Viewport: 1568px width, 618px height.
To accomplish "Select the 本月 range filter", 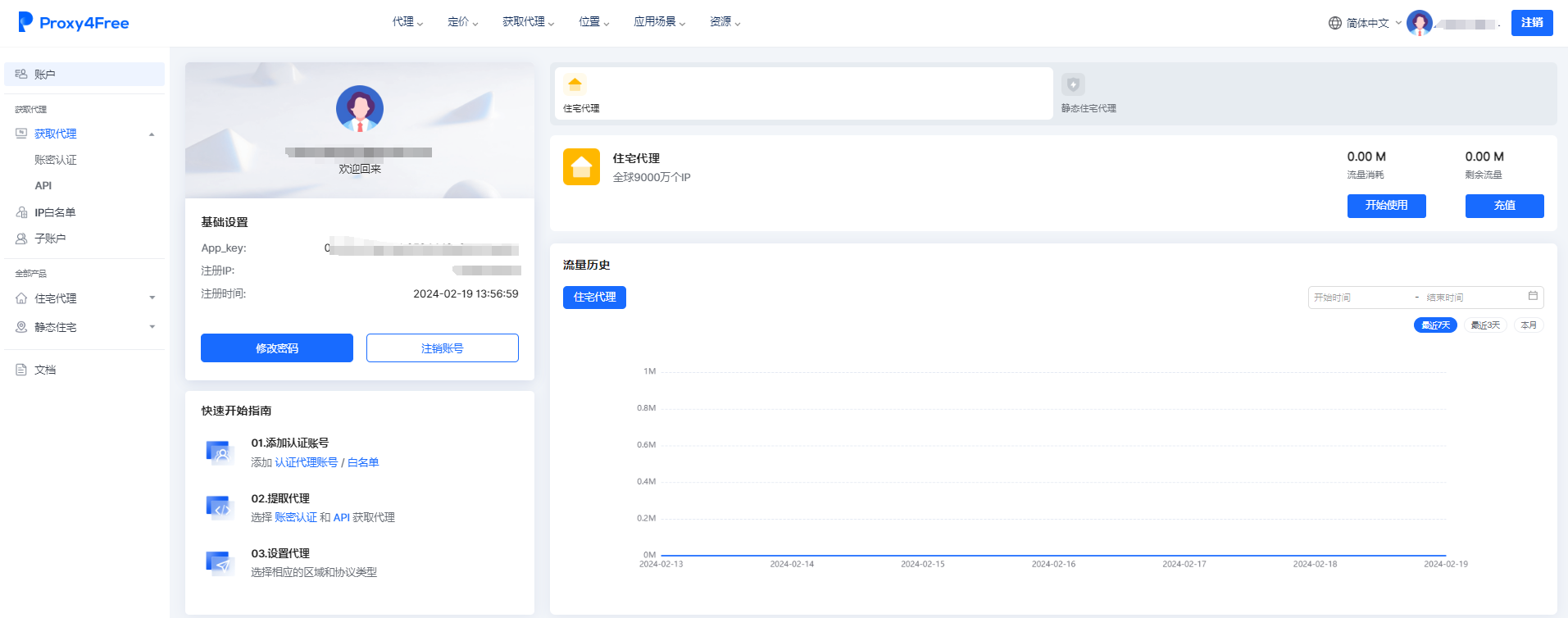I will click(1529, 325).
